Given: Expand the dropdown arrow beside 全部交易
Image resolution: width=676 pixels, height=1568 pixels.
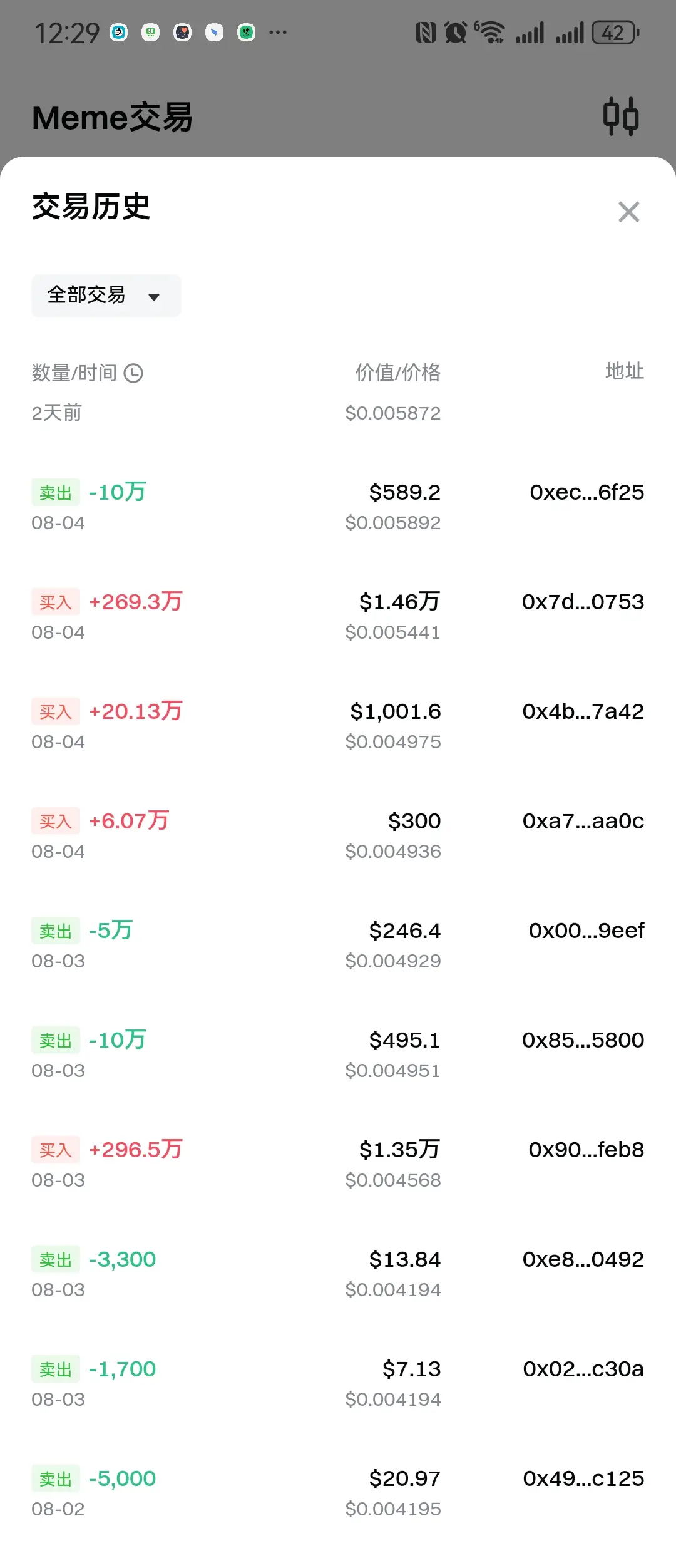Looking at the screenshot, I should (154, 297).
